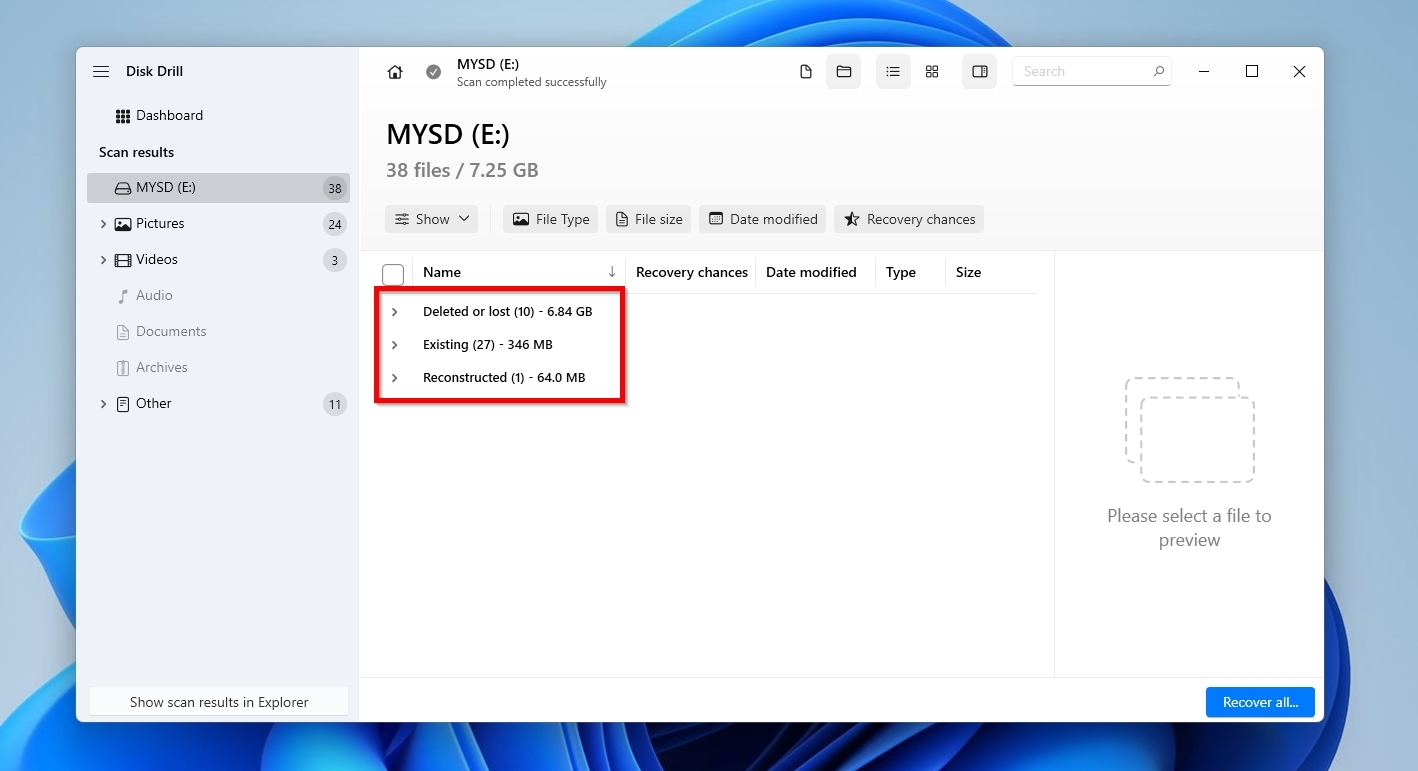The width and height of the screenshot is (1418, 771).
Task: Maximize the Disk Drill window
Action: point(1251,71)
